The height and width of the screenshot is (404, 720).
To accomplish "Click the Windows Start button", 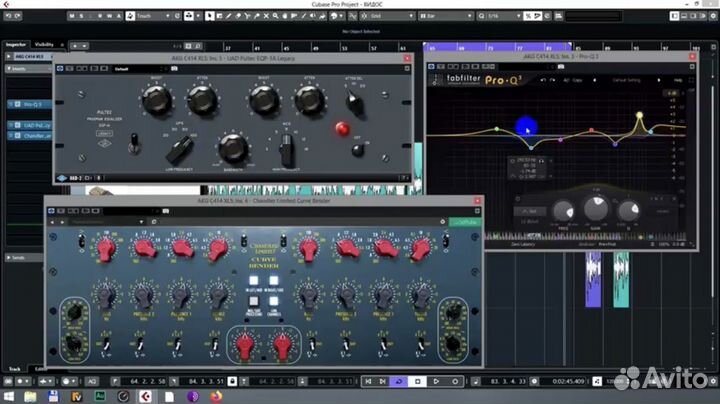I will point(8,397).
